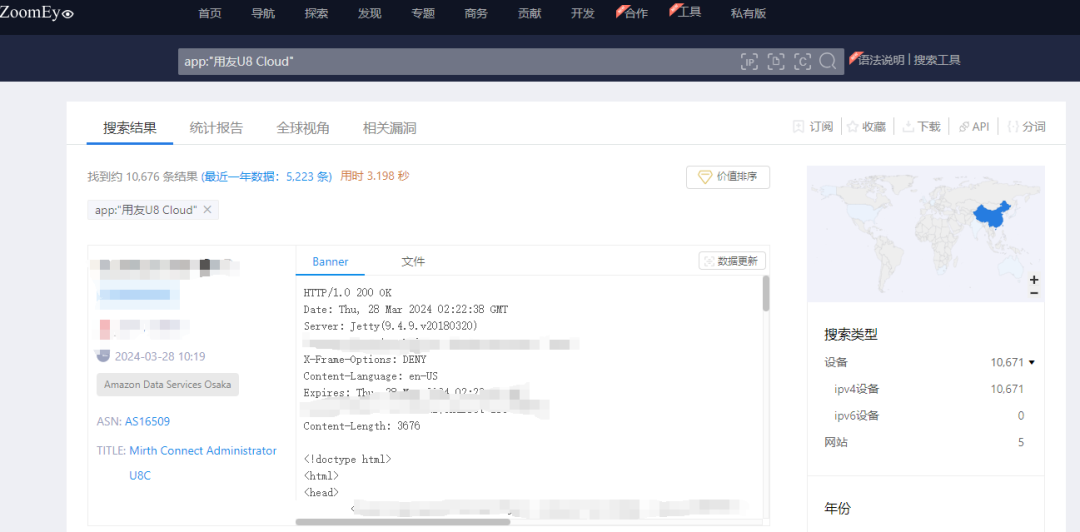
Task: Switch to the 相关漏洞 tab
Action: click(x=389, y=127)
